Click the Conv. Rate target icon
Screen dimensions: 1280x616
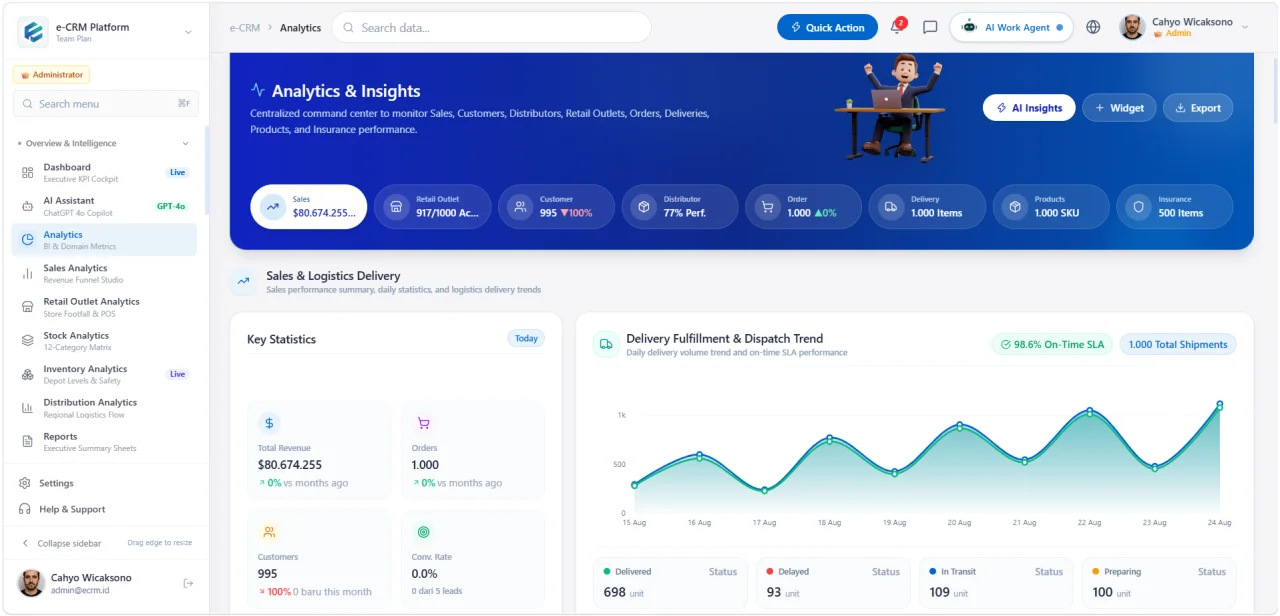423,532
